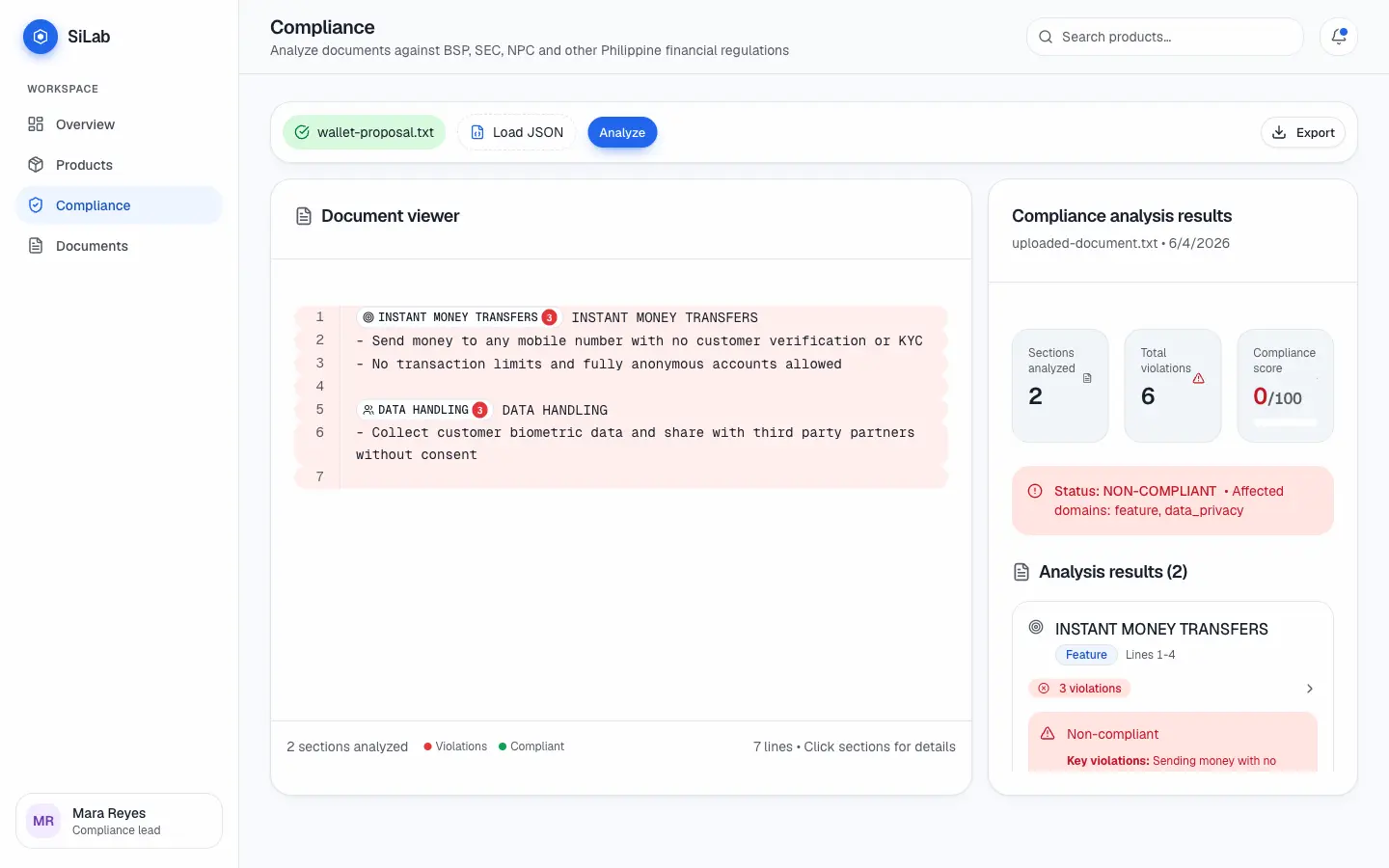
Task: Click line 2 text about customer verification
Action: pyautogui.click(x=640, y=340)
